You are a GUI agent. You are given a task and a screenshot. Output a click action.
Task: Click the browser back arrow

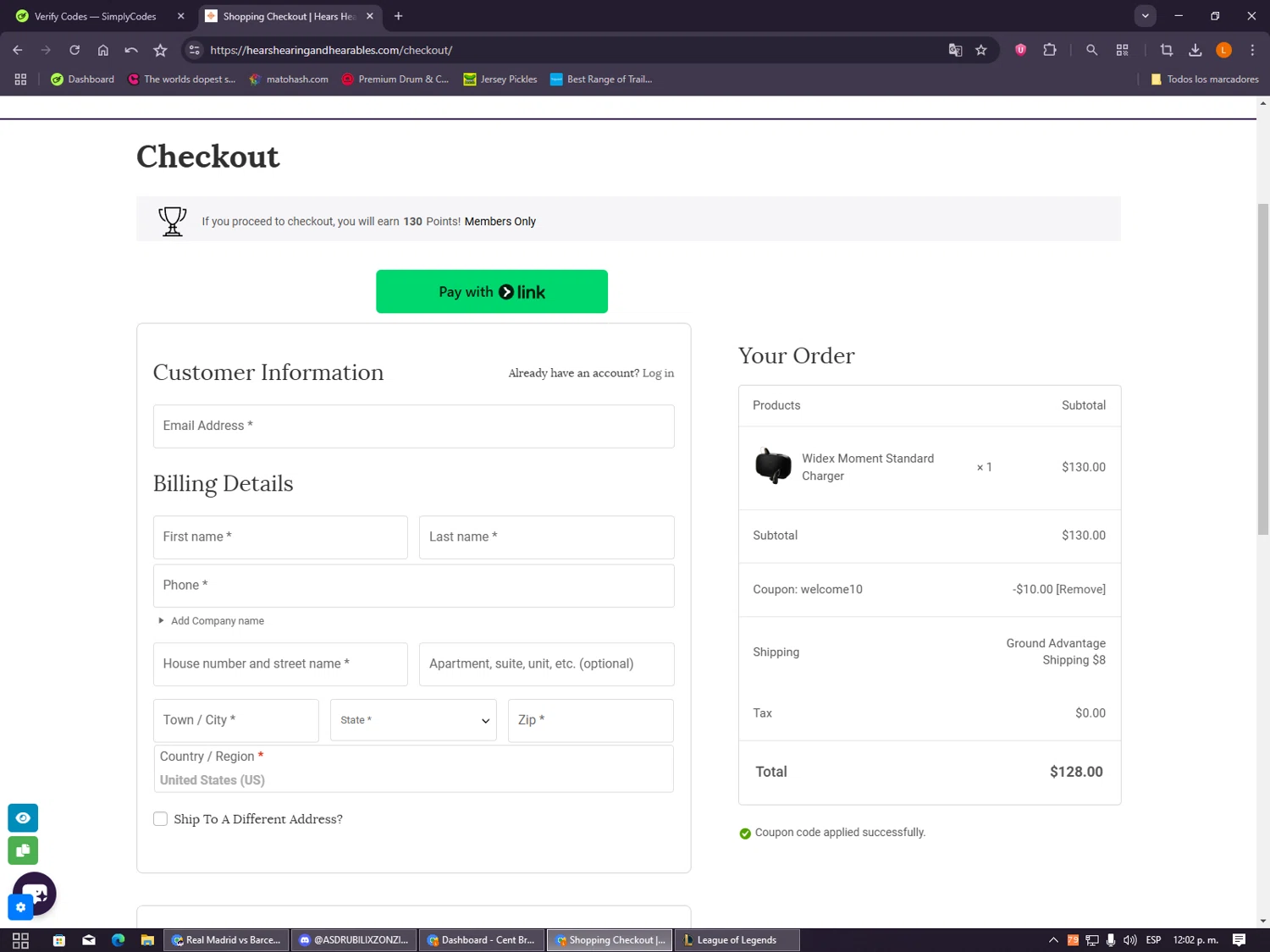pos(18,50)
